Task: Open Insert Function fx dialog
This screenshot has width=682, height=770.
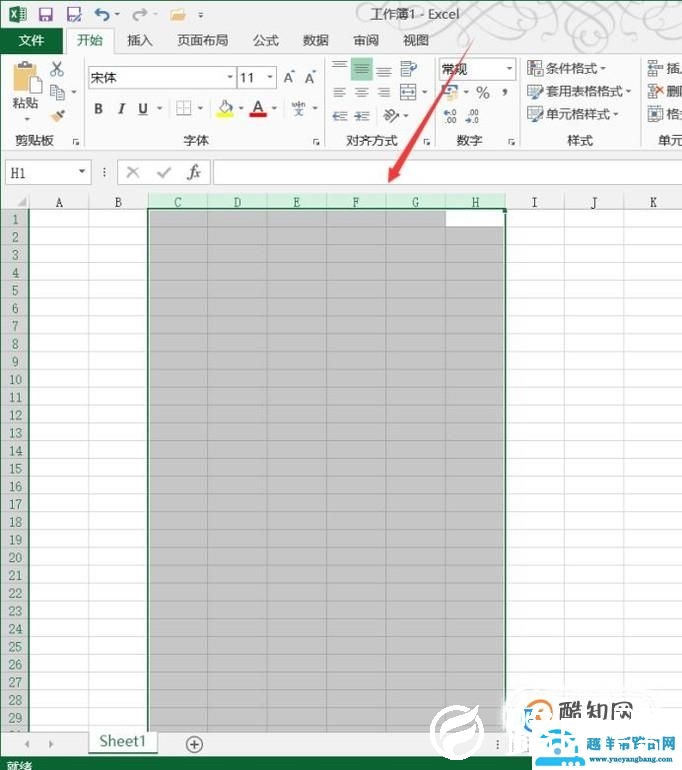Action: pos(194,172)
